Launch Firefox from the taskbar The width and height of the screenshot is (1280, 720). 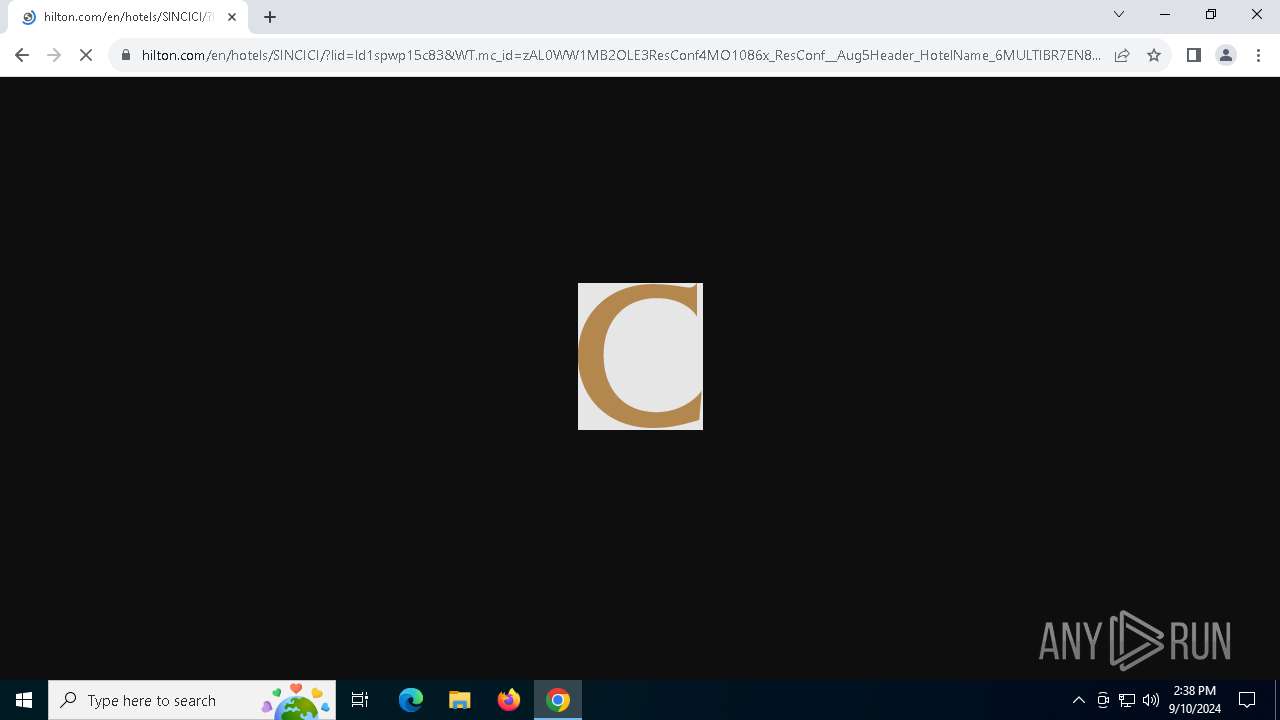point(508,700)
